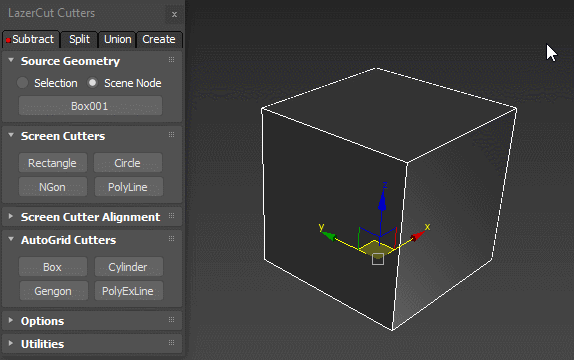This screenshot has height=360, width=574.
Task: Click the Utilities rollout grip handle
Action: [171, 343]
